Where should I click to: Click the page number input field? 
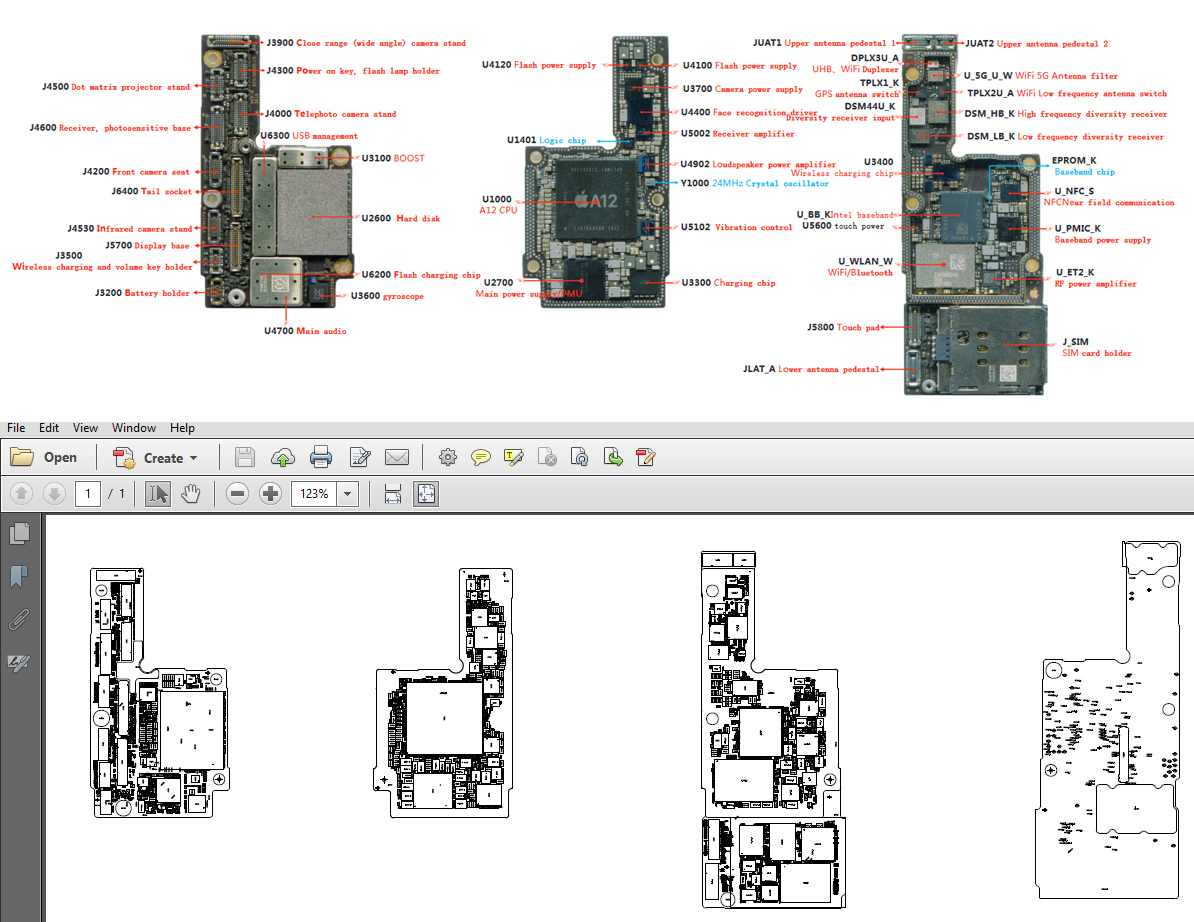[x=87, y=494]
